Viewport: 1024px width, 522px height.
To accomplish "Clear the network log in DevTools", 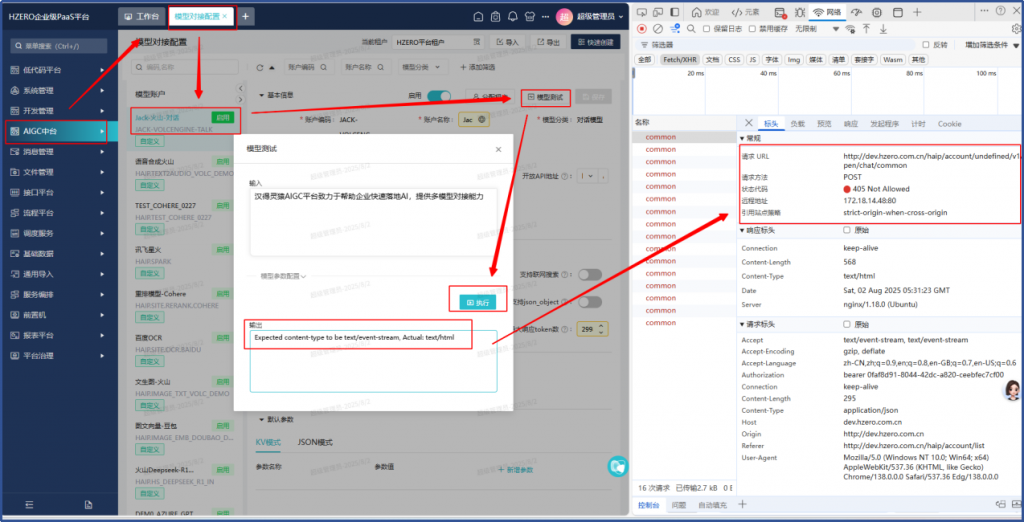I will (x=658, y=29).
